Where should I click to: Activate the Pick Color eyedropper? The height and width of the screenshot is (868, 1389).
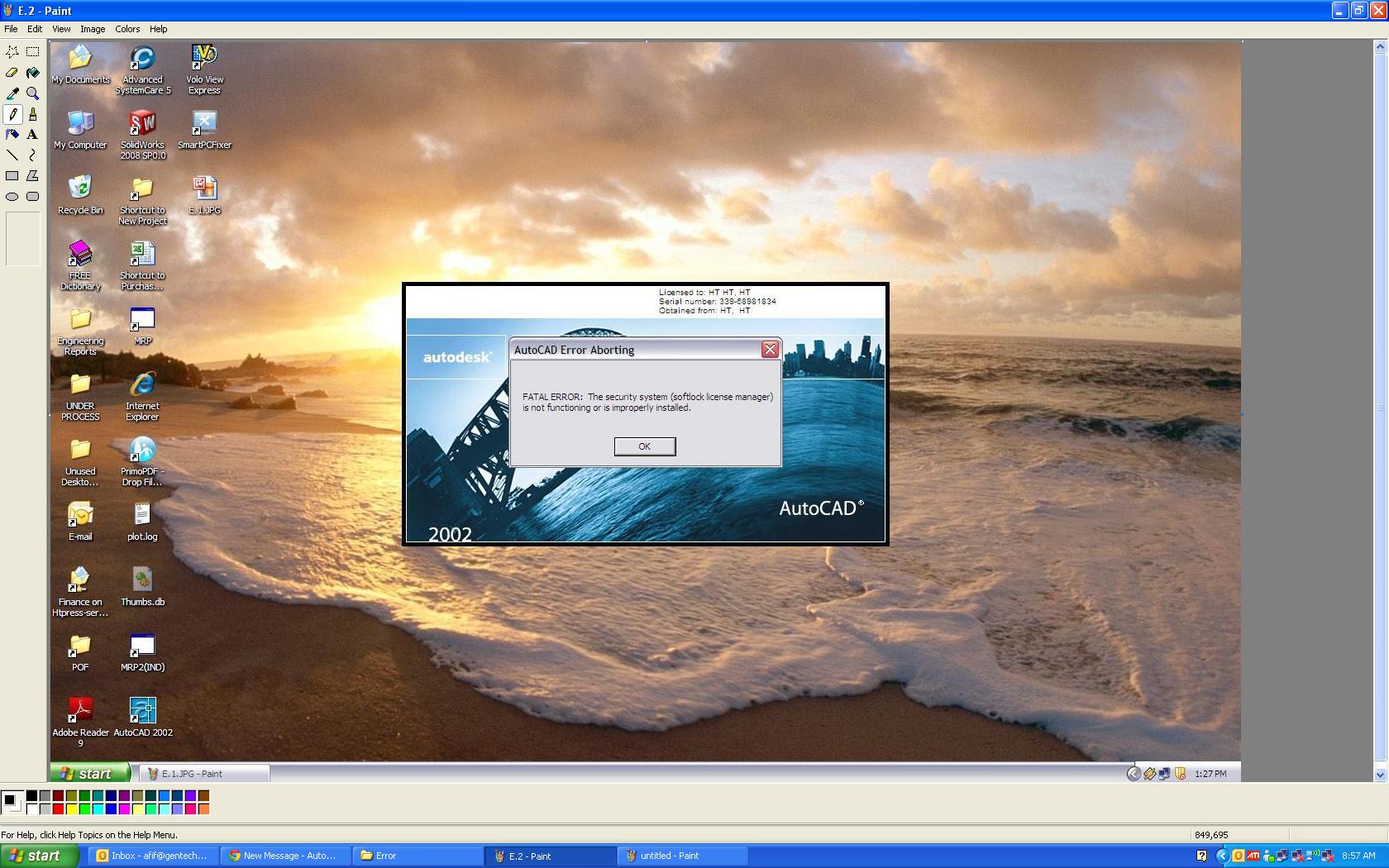tap(12, 93)
